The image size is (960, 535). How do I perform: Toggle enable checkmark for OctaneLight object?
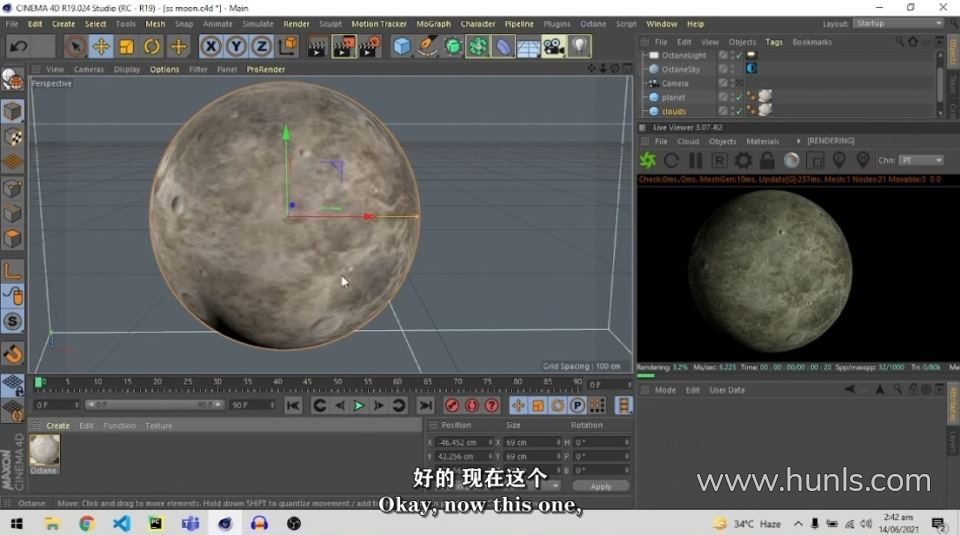pyautogui.click(x=738, y=55)
